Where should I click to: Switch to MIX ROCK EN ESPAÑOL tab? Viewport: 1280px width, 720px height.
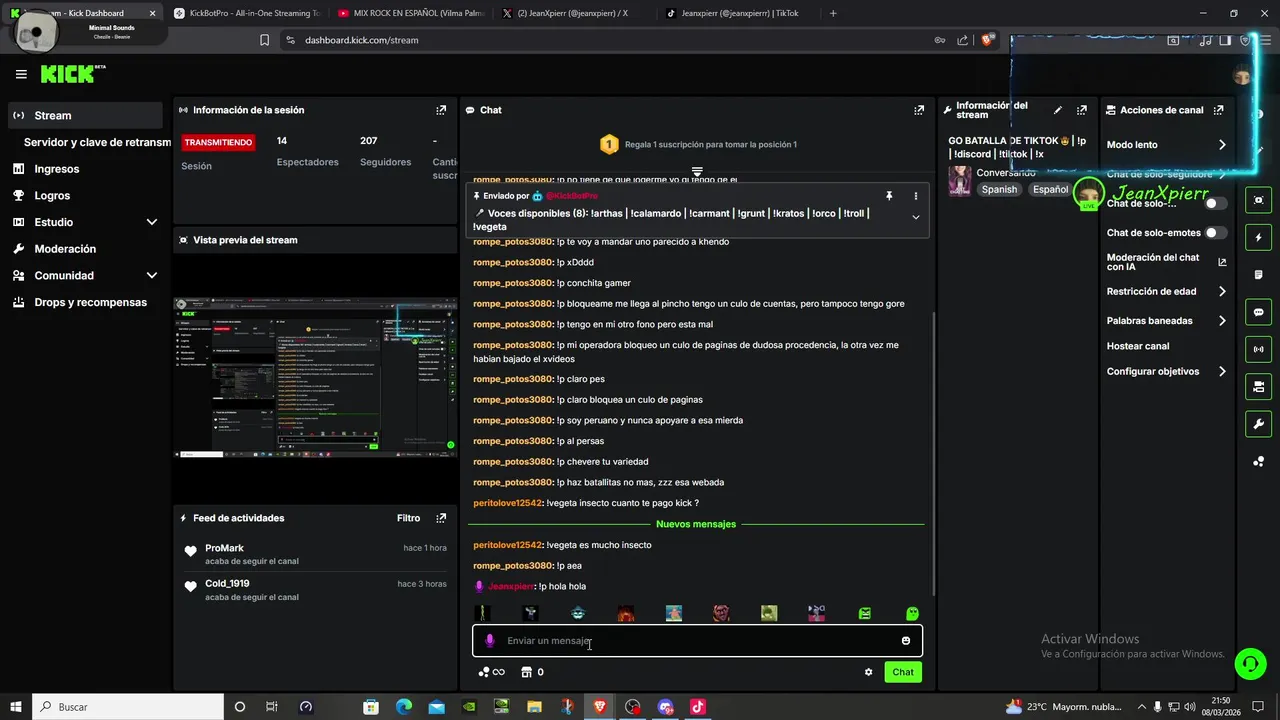tap(410, 13)
